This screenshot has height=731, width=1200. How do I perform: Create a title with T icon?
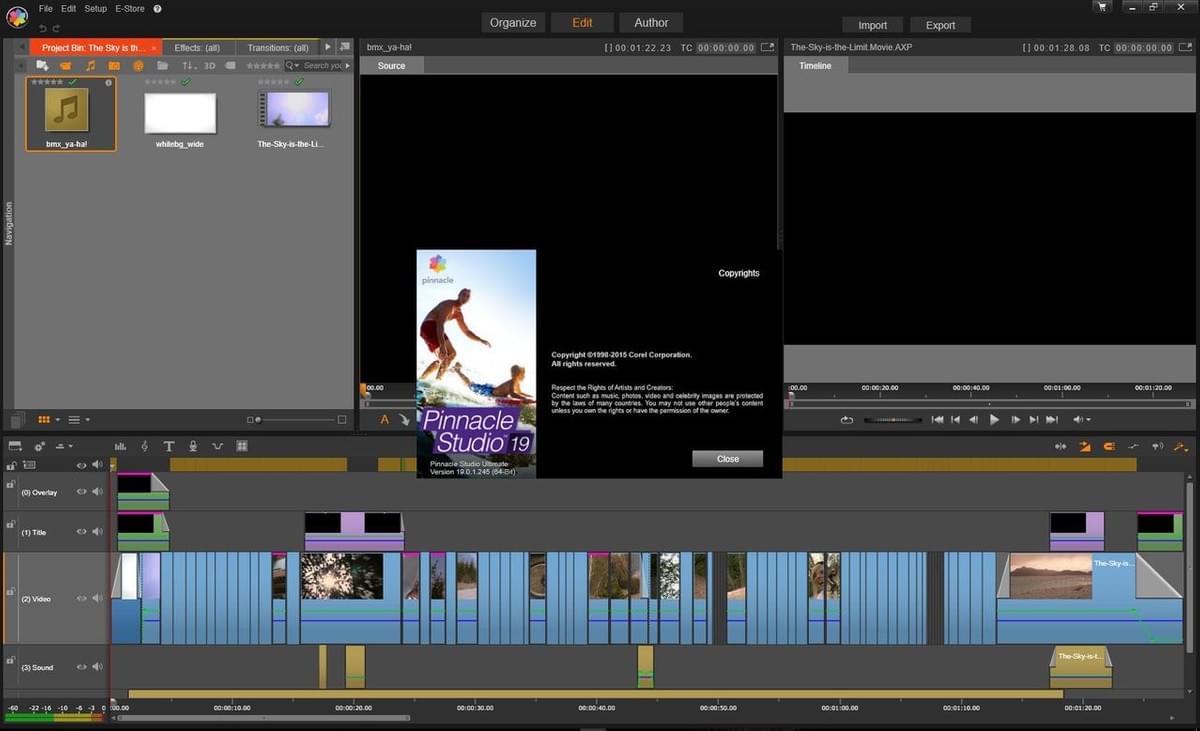(x=169, y=446)
